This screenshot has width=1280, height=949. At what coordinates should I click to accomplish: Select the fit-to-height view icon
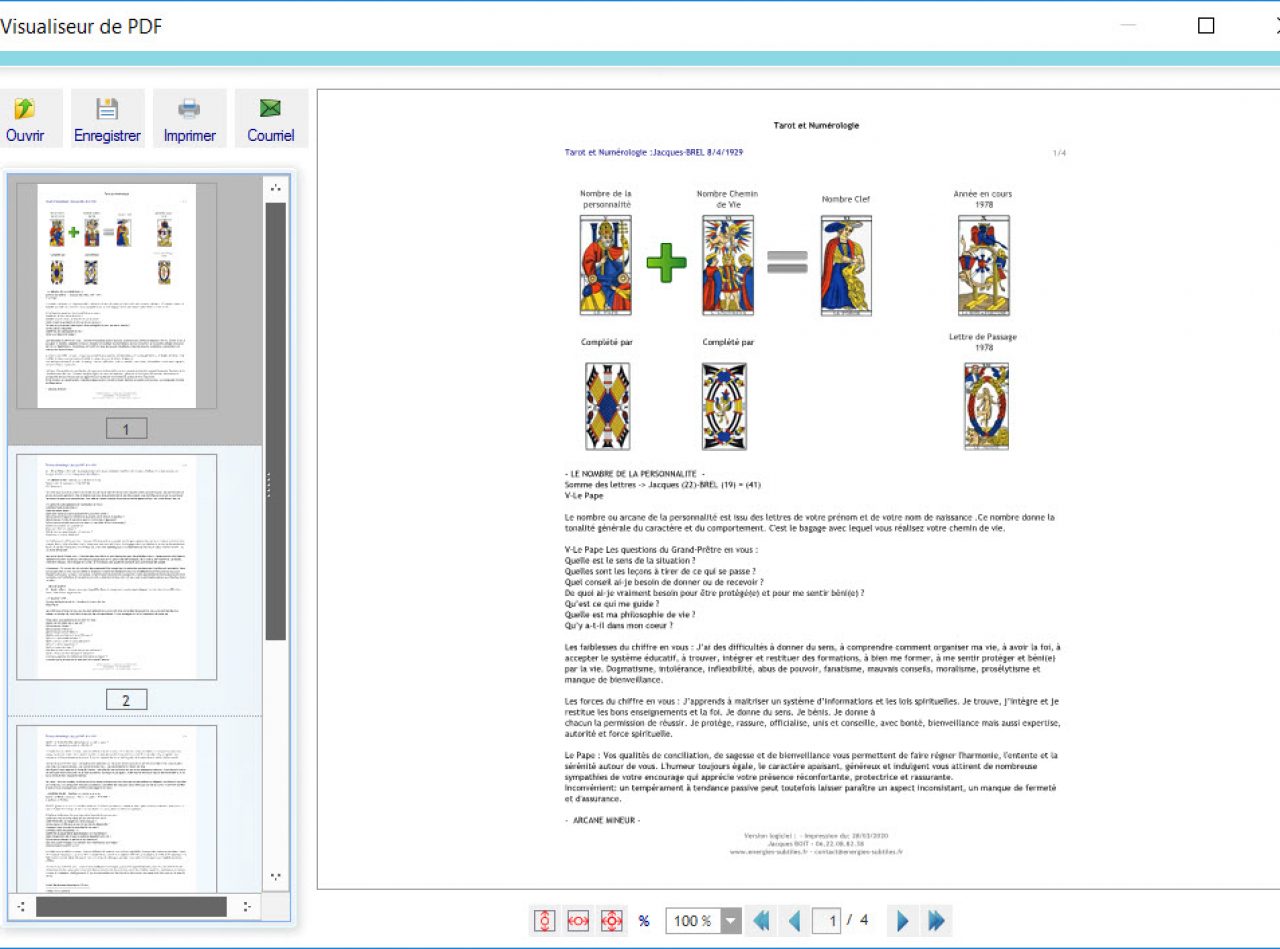click(x=543, y=920)
